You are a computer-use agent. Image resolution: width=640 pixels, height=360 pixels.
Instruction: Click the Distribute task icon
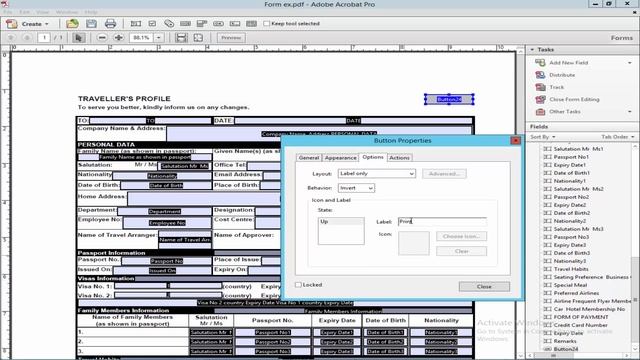pos(540,75)
